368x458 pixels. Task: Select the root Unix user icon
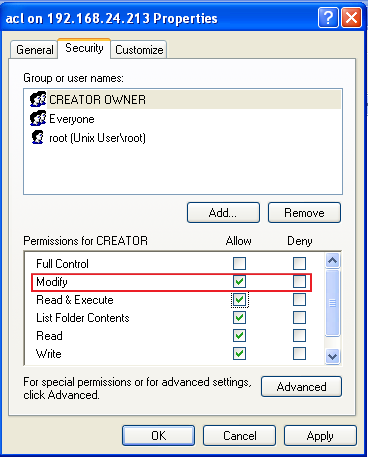[38, 137]
